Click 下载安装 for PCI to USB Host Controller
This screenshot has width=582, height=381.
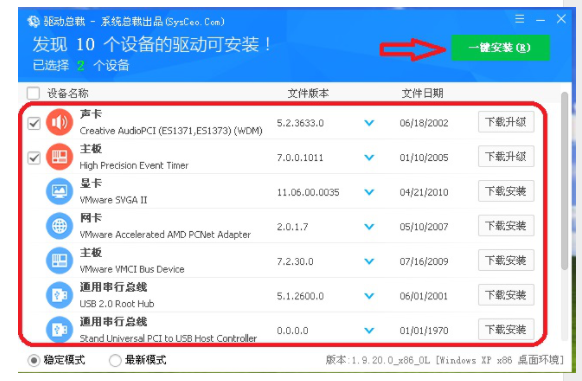point(506,329)
